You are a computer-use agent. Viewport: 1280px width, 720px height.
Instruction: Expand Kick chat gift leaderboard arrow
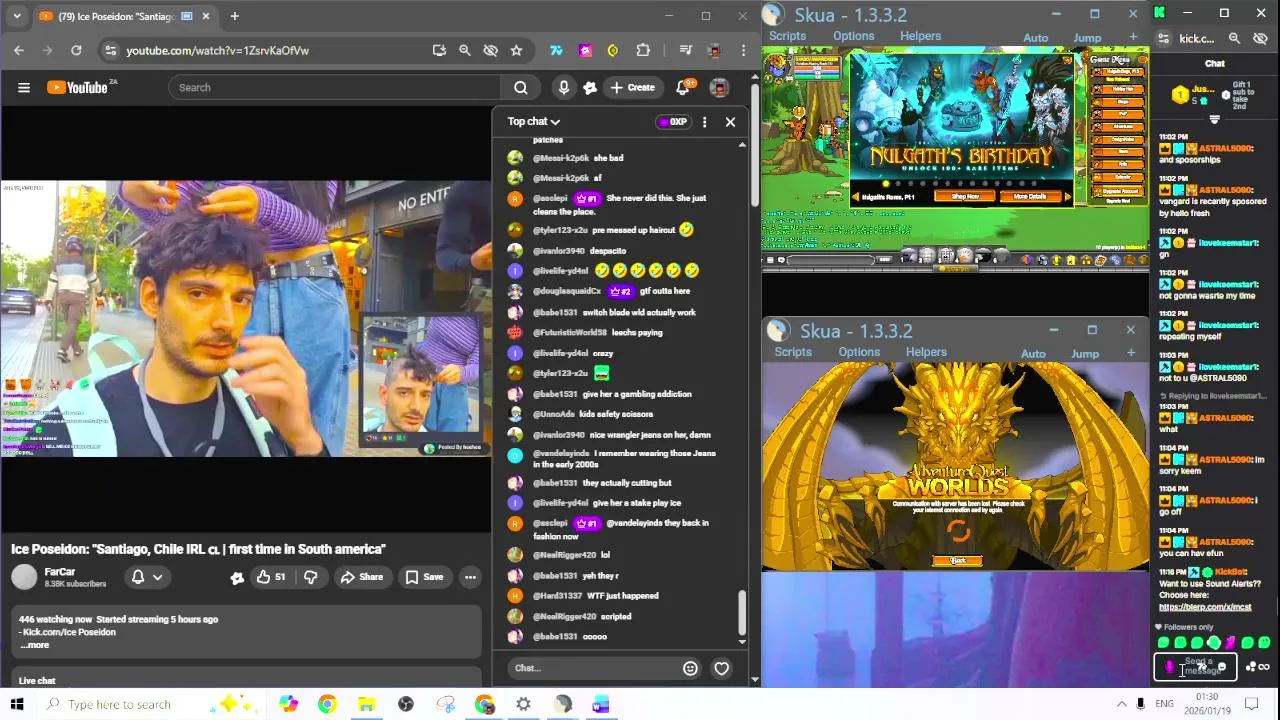(x=1214, y=119)
